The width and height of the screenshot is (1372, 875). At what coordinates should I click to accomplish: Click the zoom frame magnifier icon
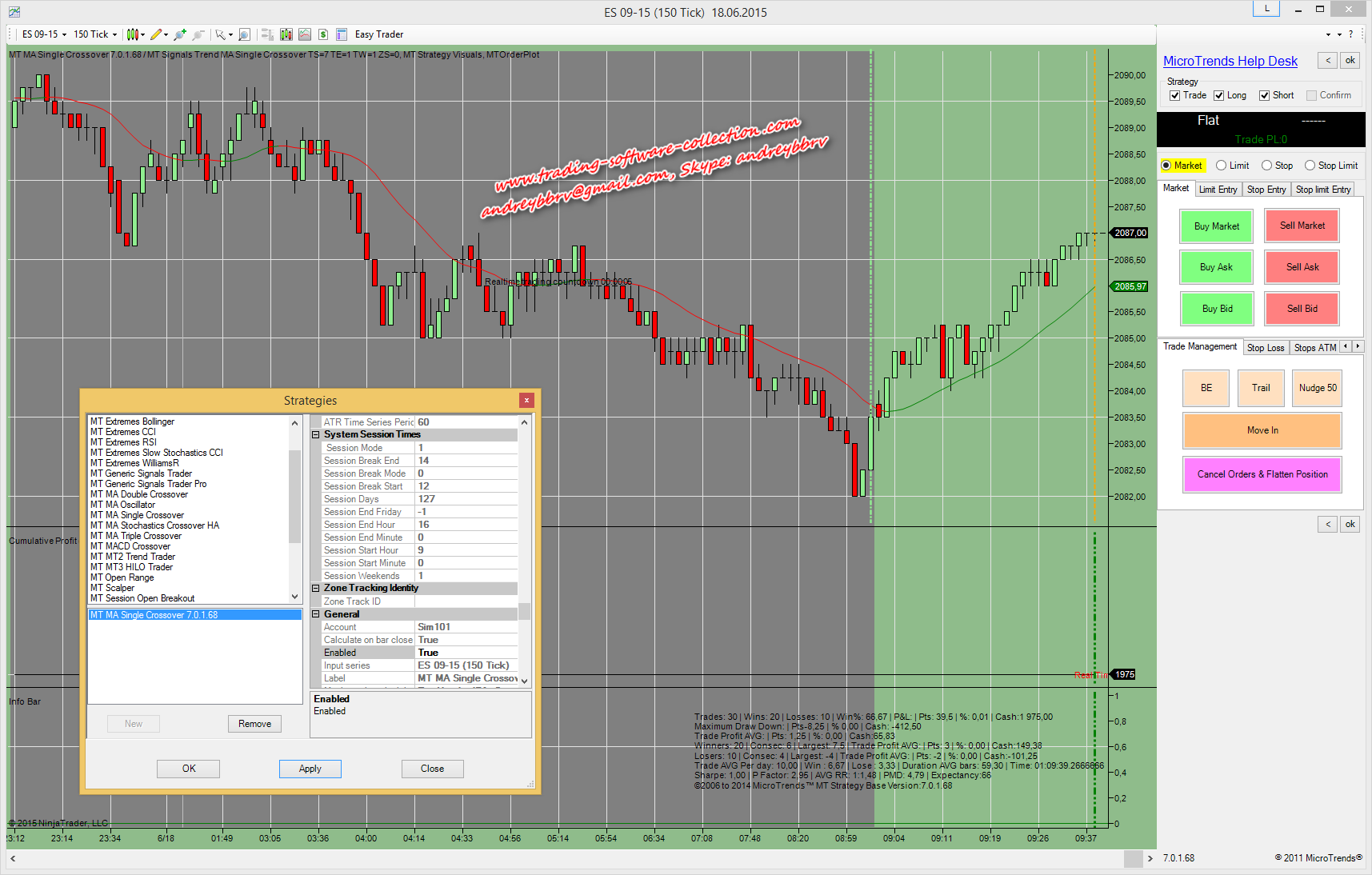tap(245, 34)
